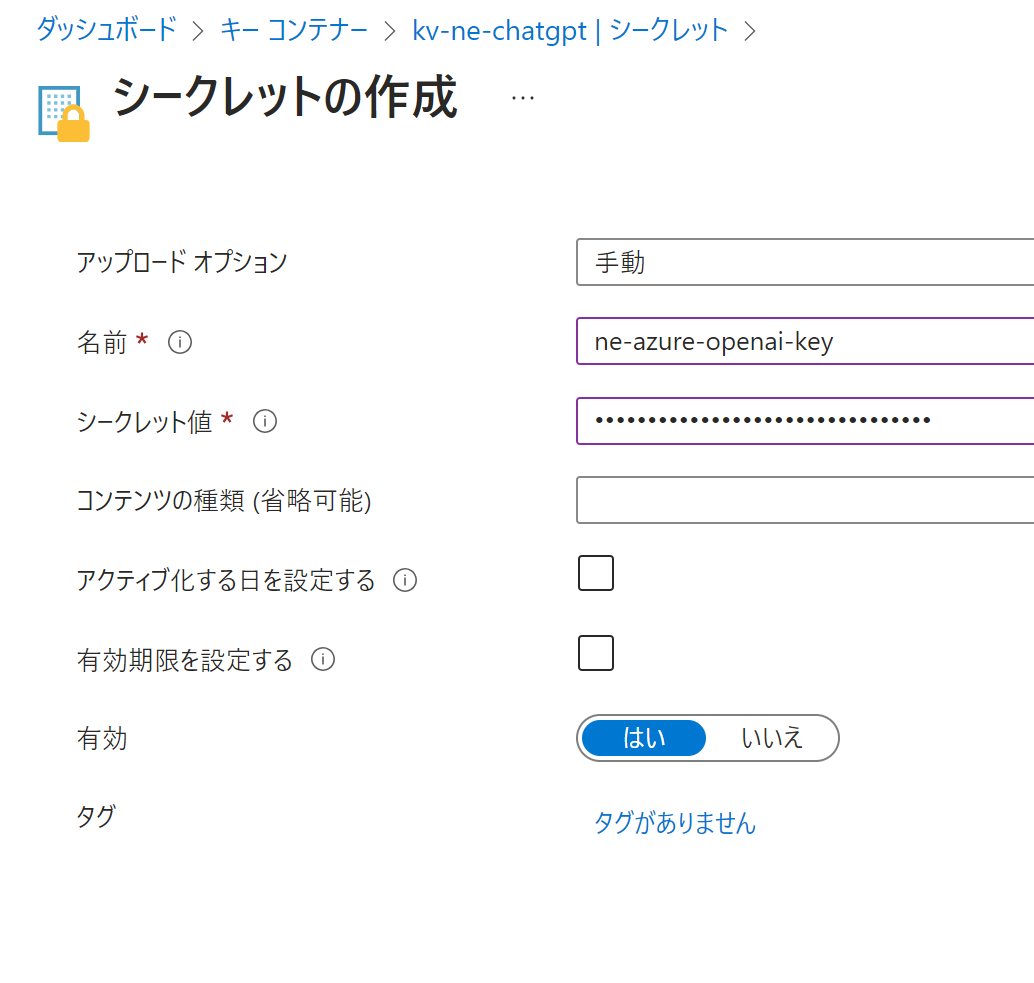Click the breadcrumb chevron after ダッシュボード
The height and width of the screenshot is (983, 1034).
[198, 30]
